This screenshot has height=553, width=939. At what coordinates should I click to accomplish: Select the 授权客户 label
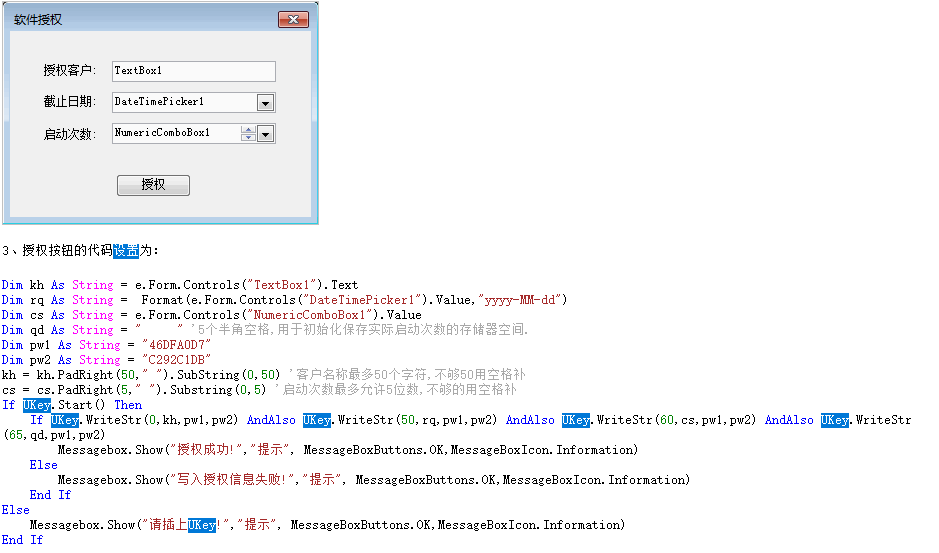coord(69,71)
